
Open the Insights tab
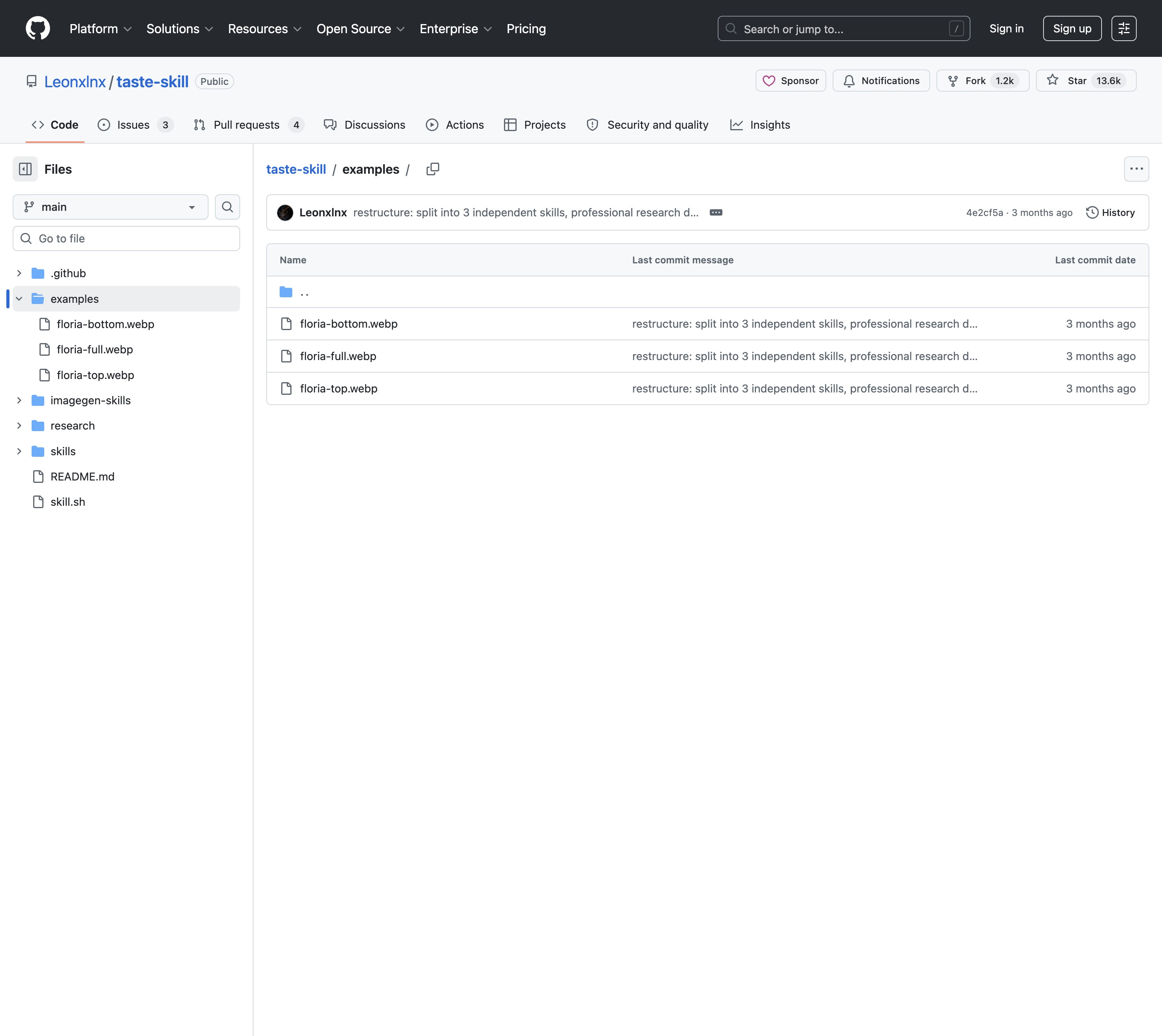(x=760, y=125)
